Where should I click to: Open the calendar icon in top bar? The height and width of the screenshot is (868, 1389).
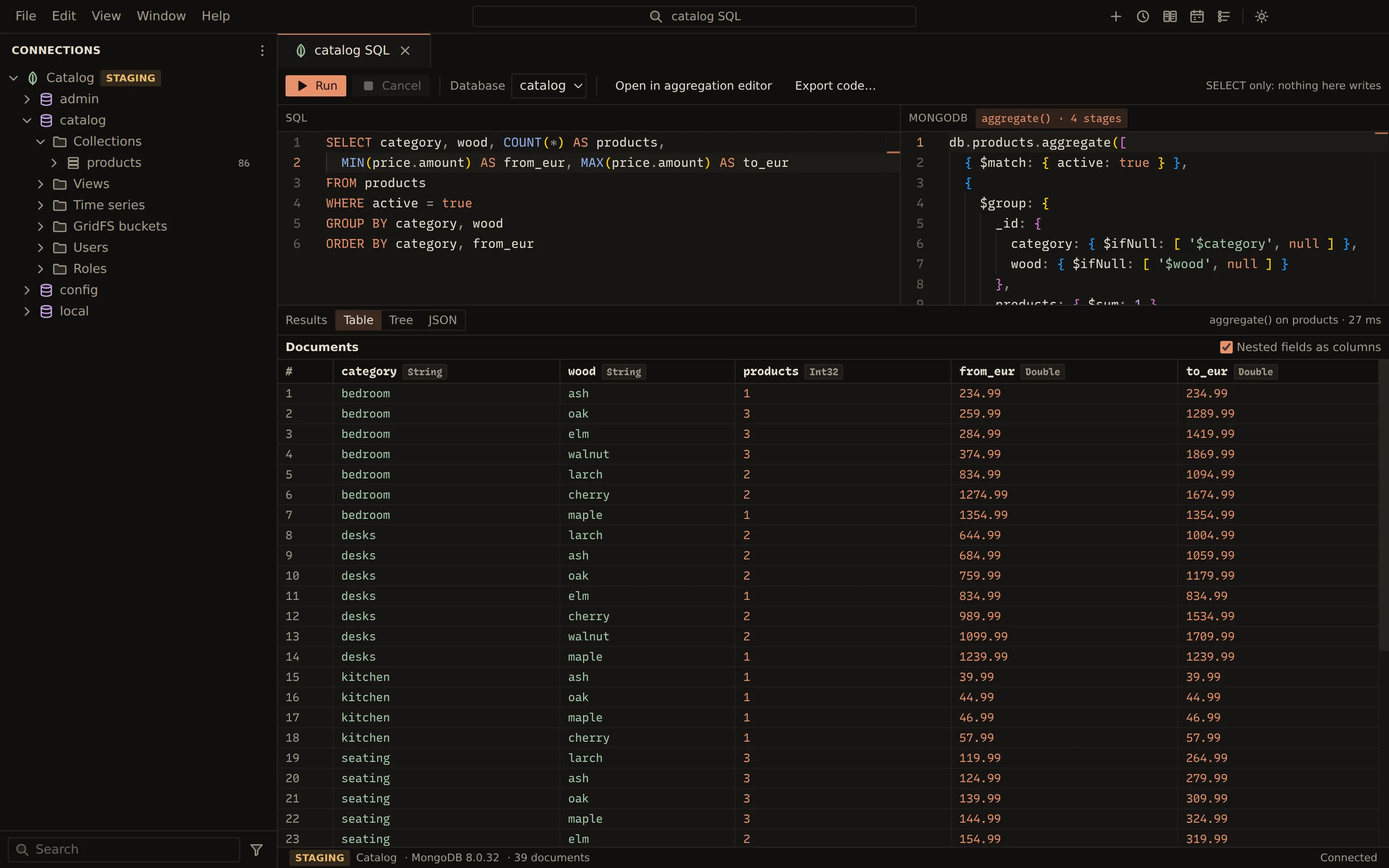coord(1197,16)
